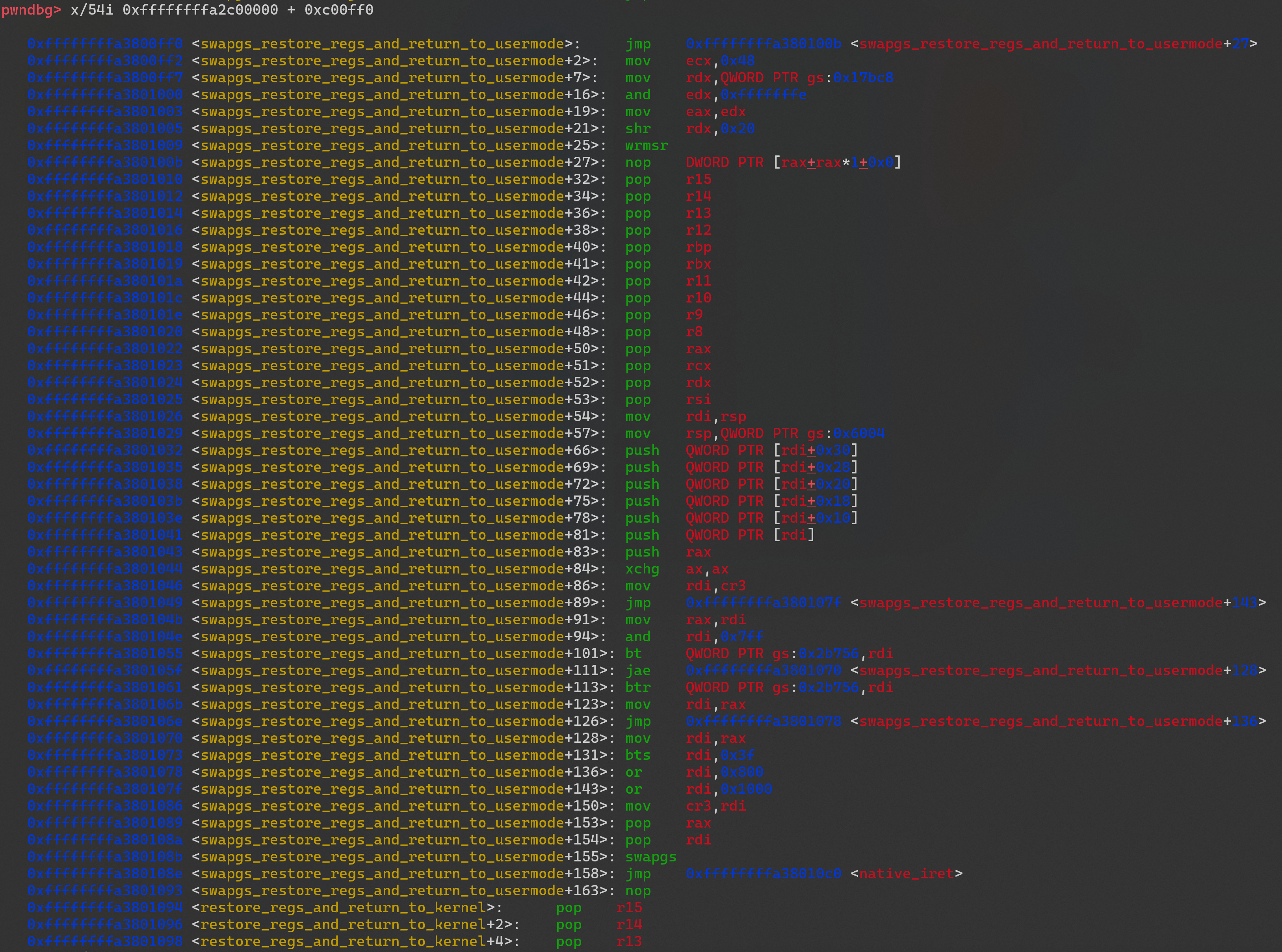Click nop at offset +163

point(637,891)
